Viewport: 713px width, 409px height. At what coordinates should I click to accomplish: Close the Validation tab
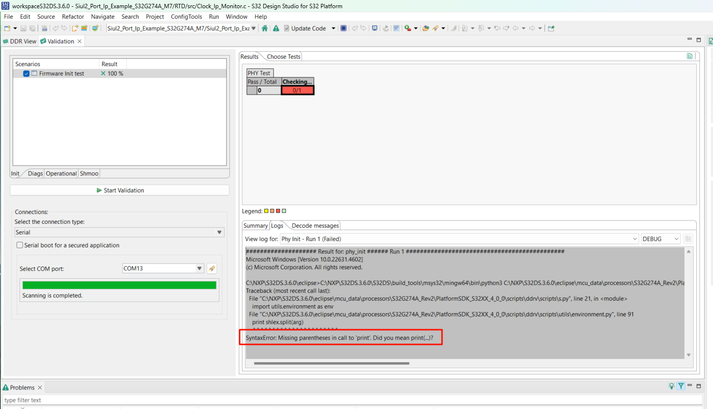click(80, 41)
